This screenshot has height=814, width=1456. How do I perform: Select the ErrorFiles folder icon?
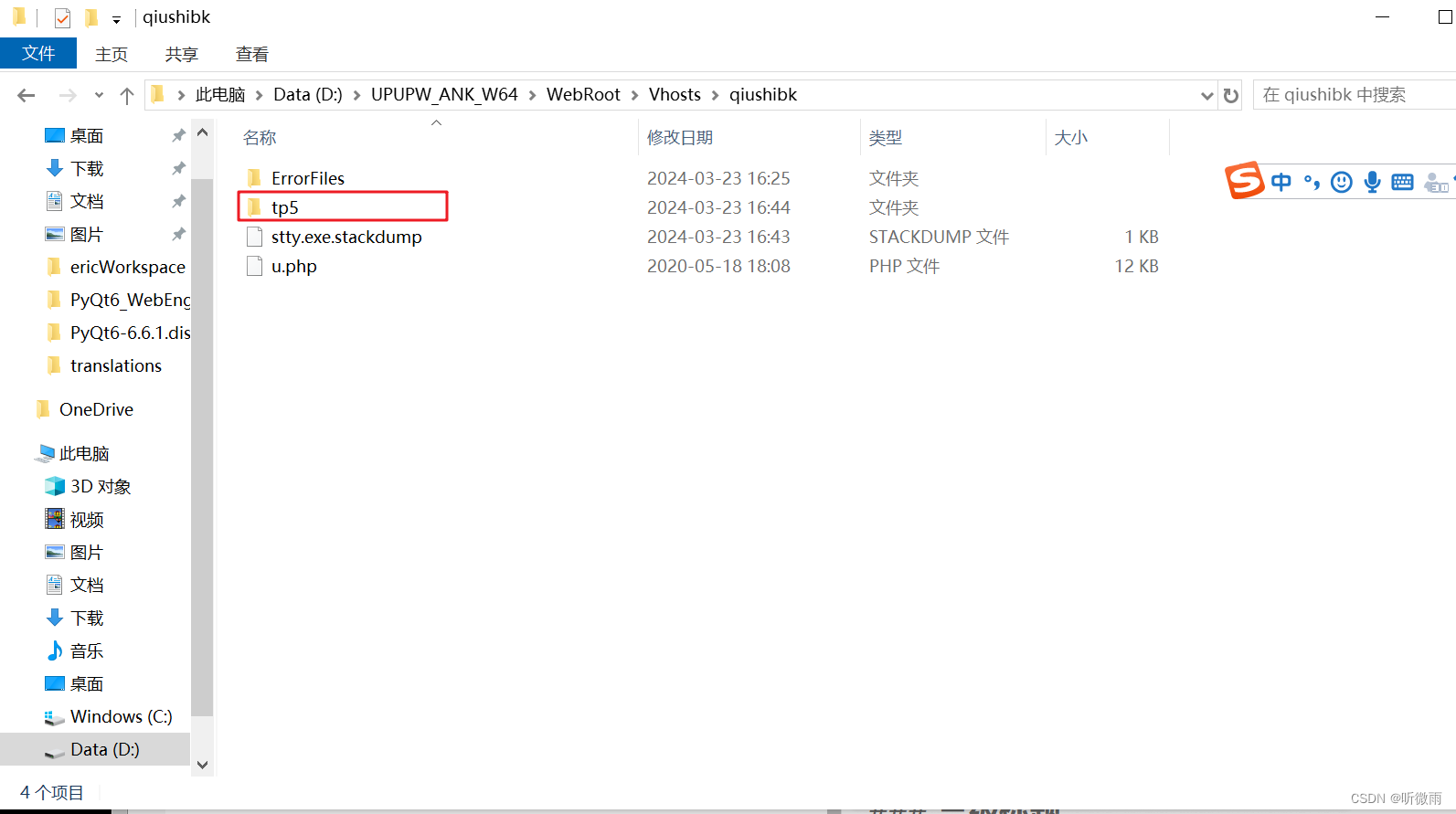(255, 178)
